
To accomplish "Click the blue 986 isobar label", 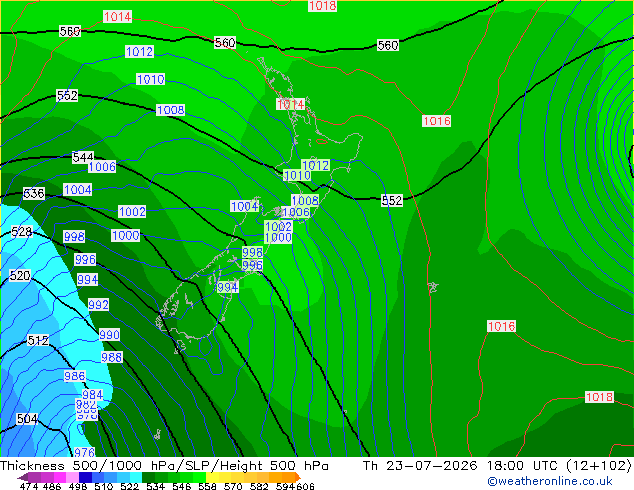I will point(75,376).
